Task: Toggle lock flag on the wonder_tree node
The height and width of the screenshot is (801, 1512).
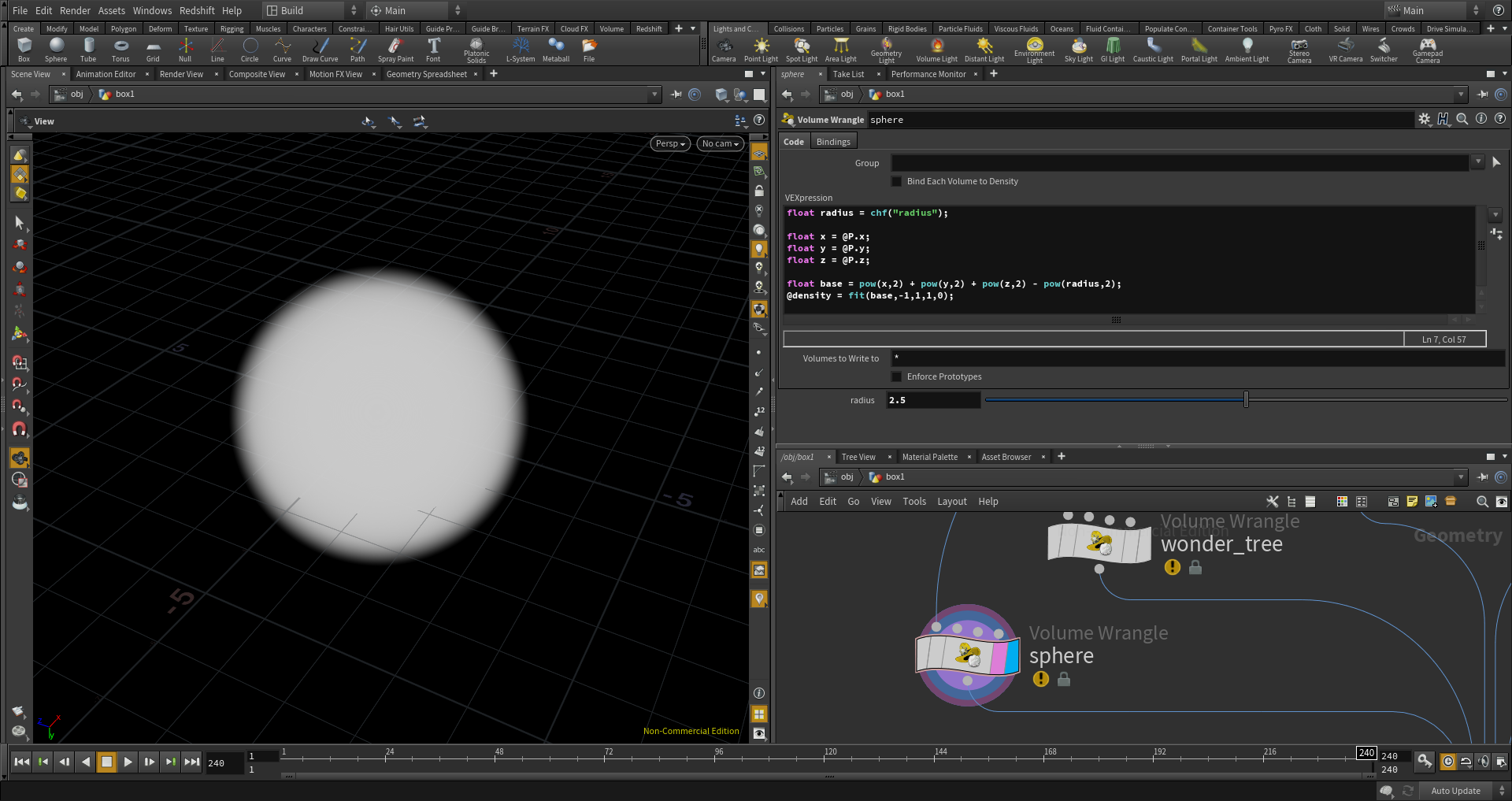Action: coord(1195,567)
